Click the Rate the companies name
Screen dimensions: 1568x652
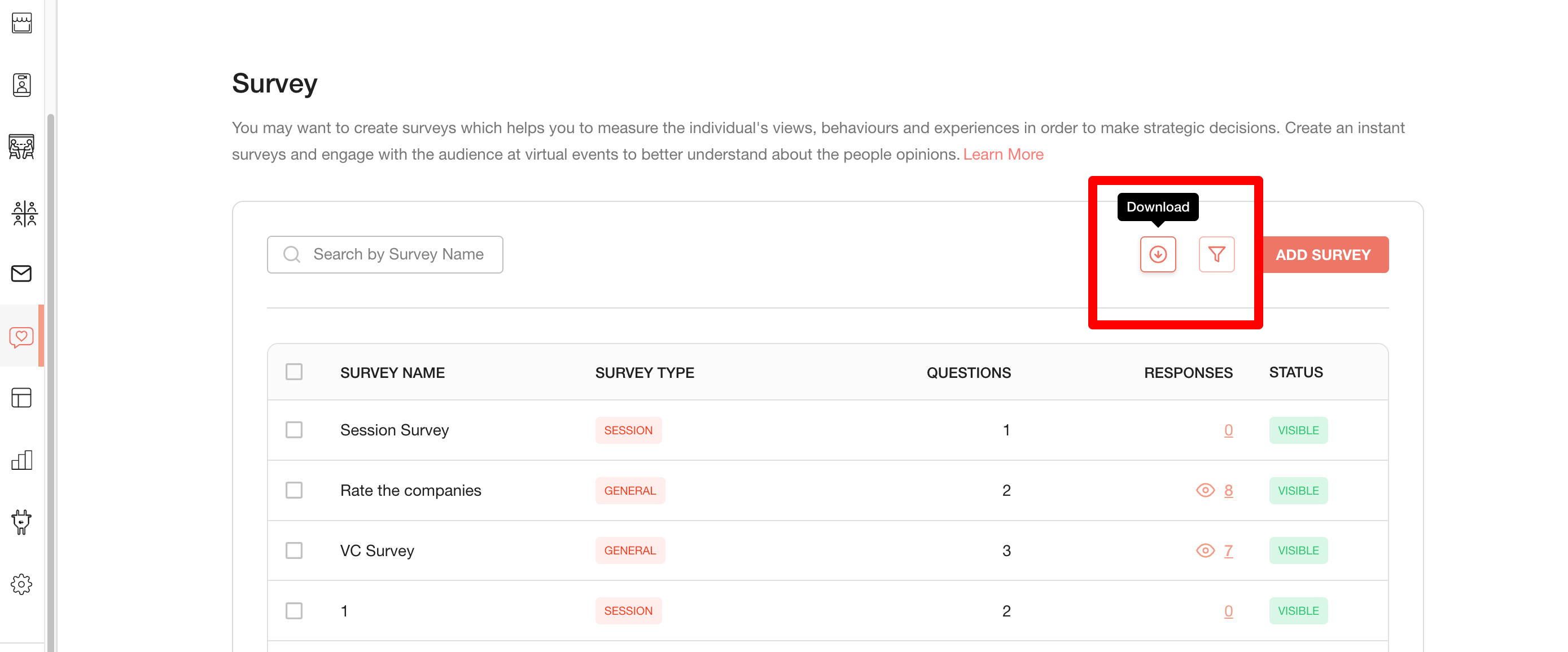411,490
